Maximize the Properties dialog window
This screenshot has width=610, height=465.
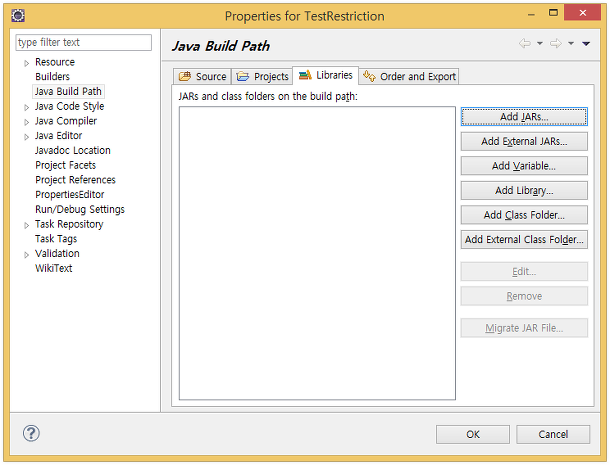(x=553, y=13)
